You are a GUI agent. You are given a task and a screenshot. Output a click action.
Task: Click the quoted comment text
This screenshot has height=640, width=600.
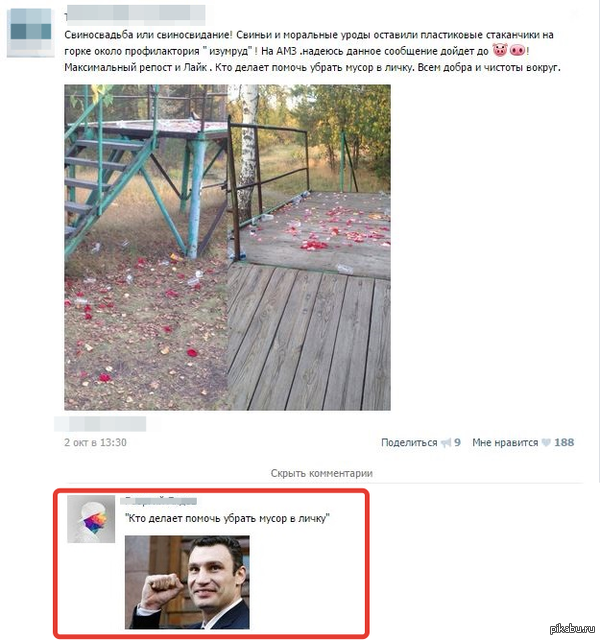click(x=227, y=519)
